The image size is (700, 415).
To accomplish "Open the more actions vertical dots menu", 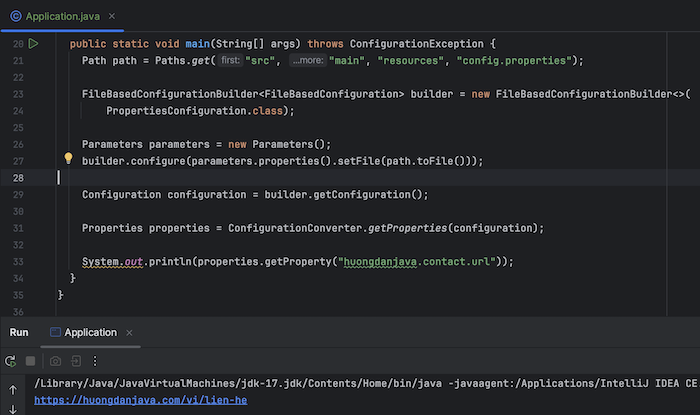I will [x=95, y=361].
